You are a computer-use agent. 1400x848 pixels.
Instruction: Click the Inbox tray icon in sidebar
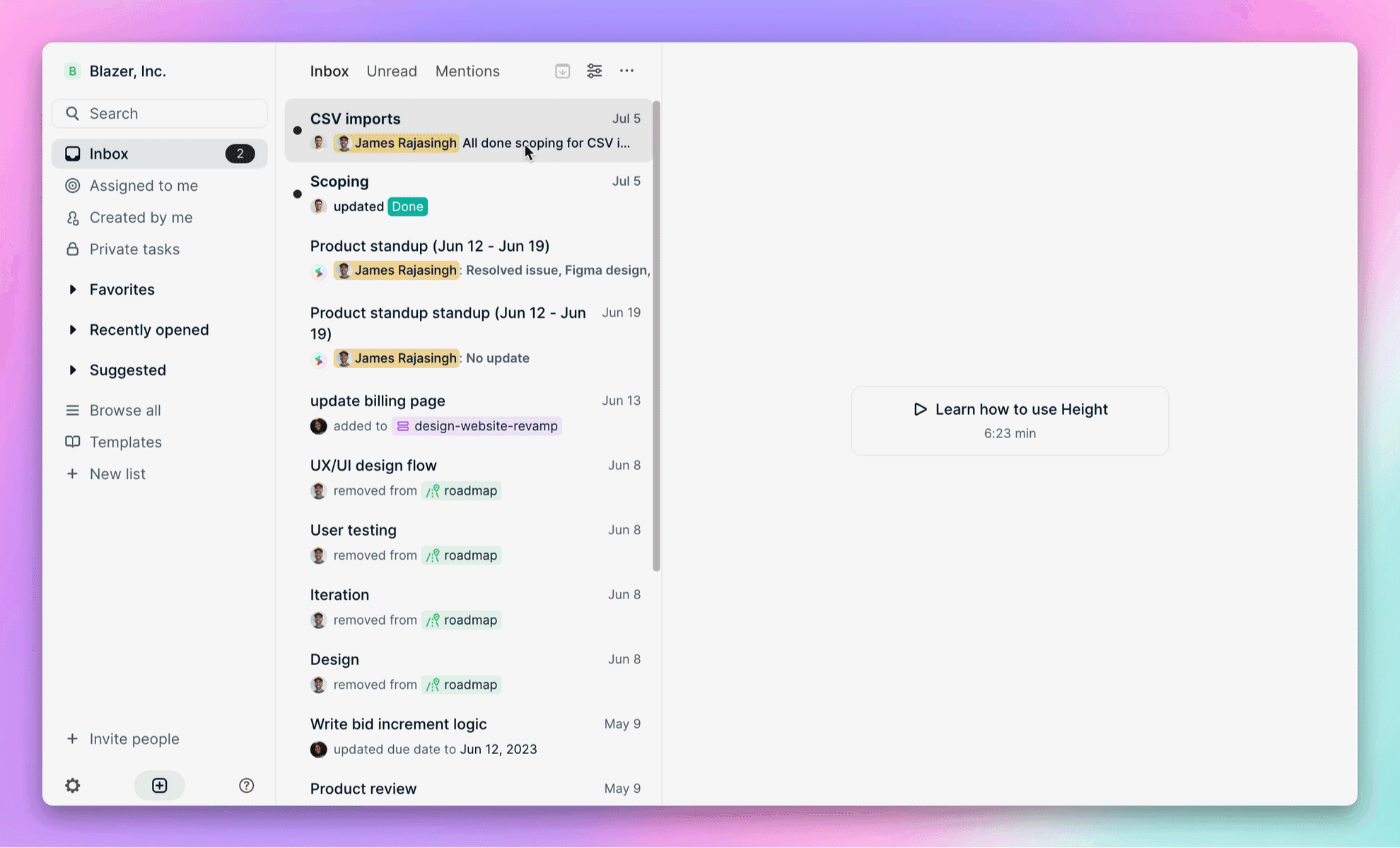coord(72,153)
